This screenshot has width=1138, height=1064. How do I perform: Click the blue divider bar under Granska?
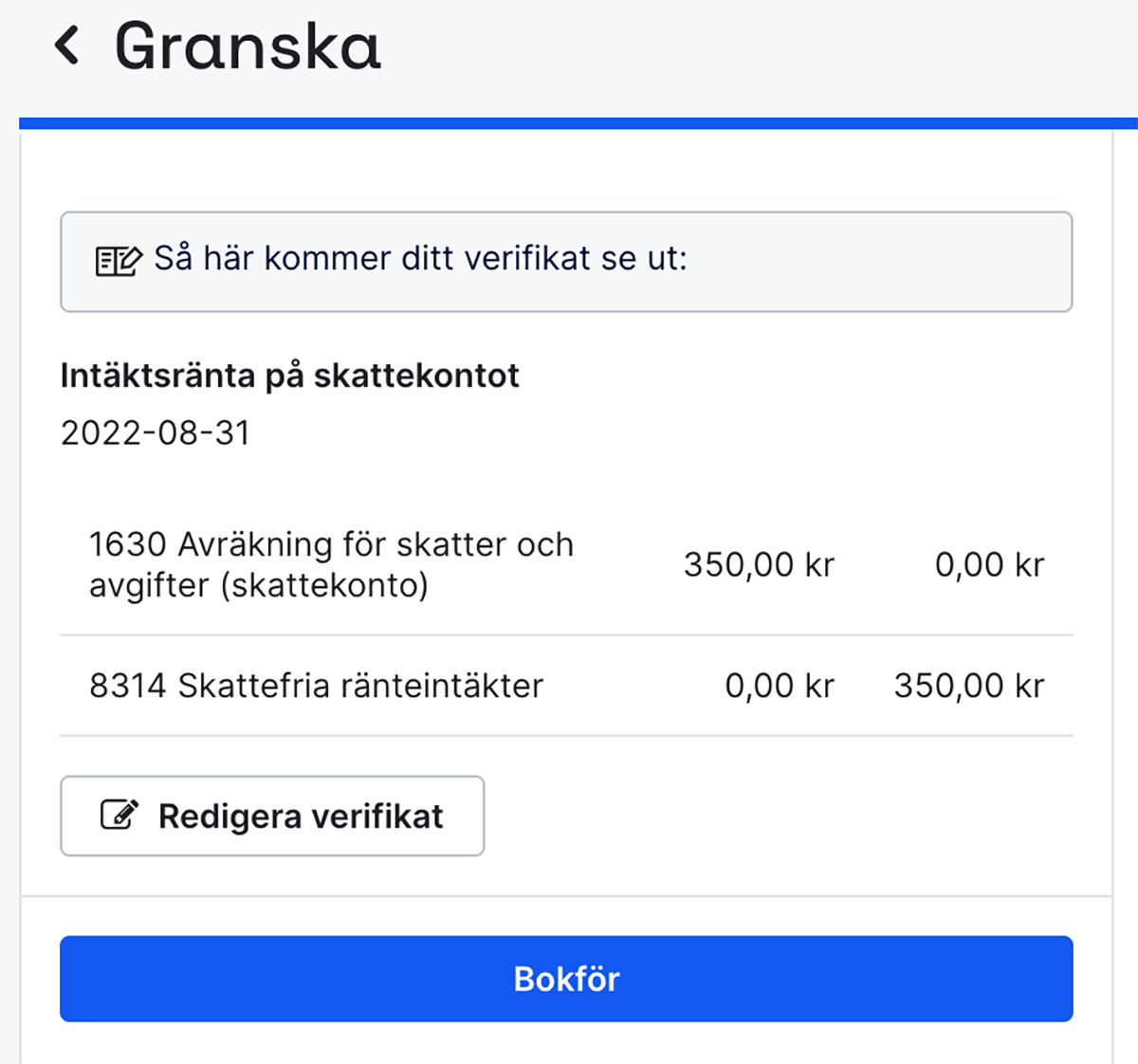click(569, 120)
